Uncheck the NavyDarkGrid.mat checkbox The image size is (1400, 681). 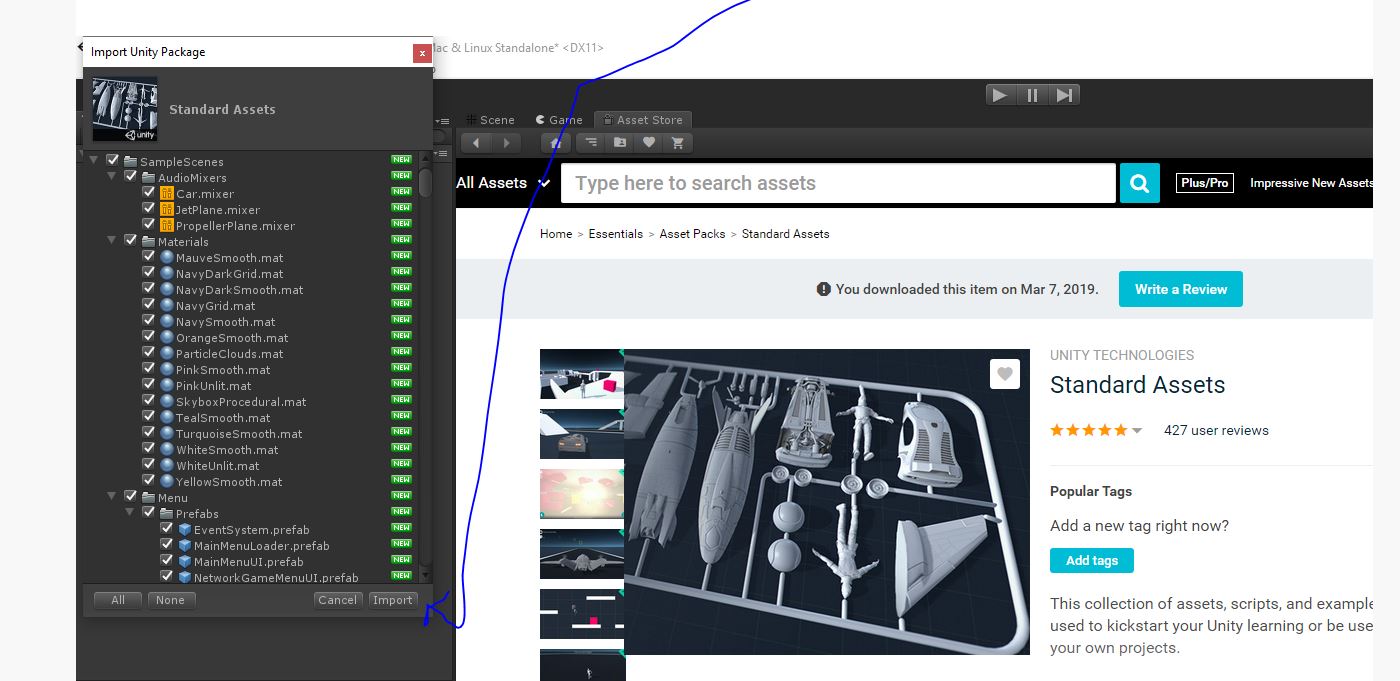point(149,273)
